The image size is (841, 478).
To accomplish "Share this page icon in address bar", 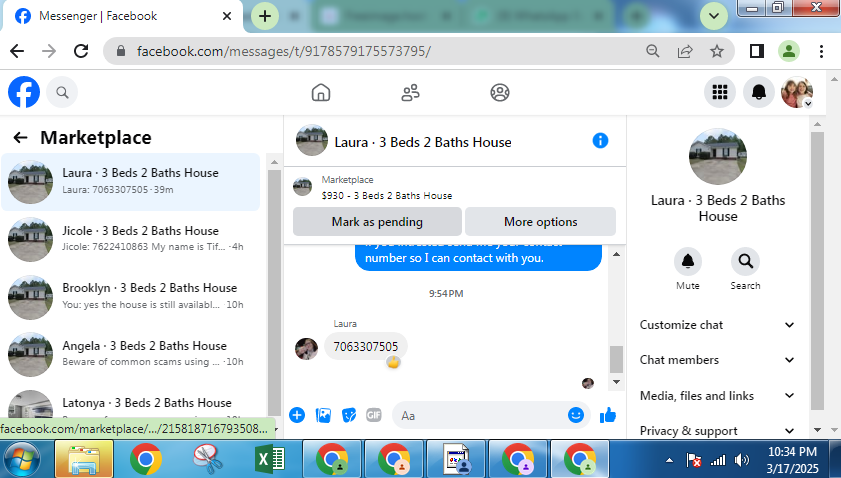I will [x=685, y=52].
